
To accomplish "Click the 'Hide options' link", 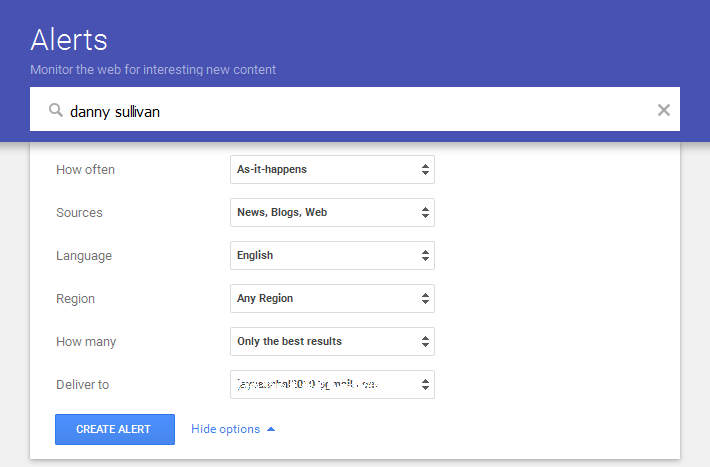I will pos(225,429).
